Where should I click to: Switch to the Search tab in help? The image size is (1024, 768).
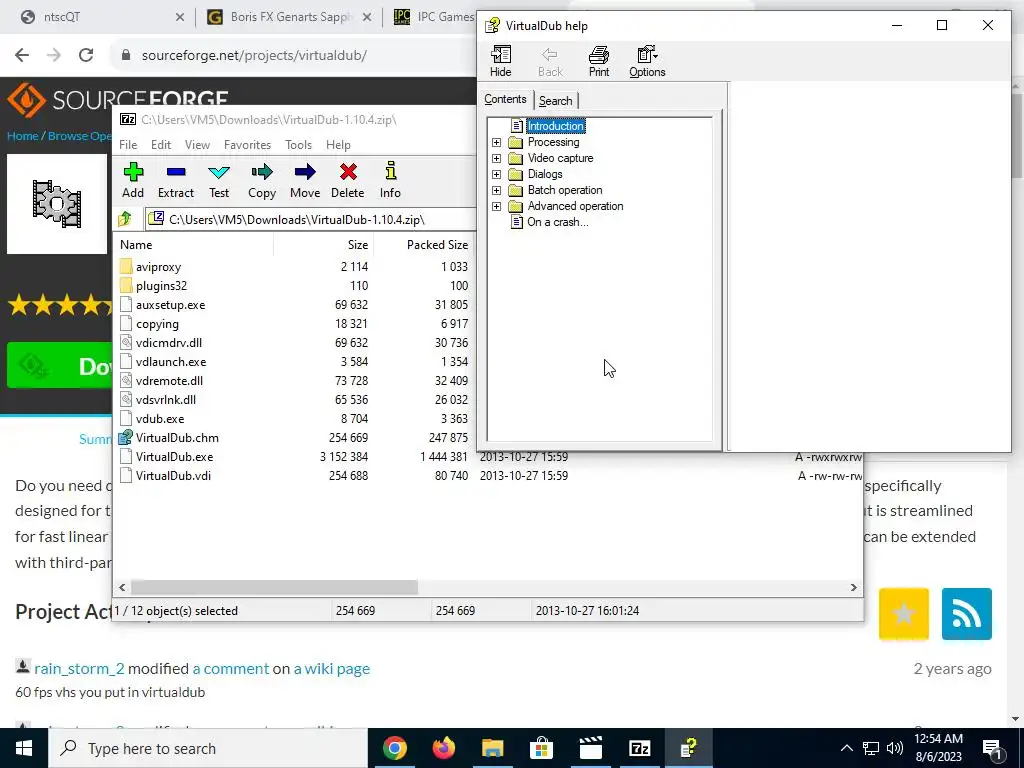click(x=556, y=101)
